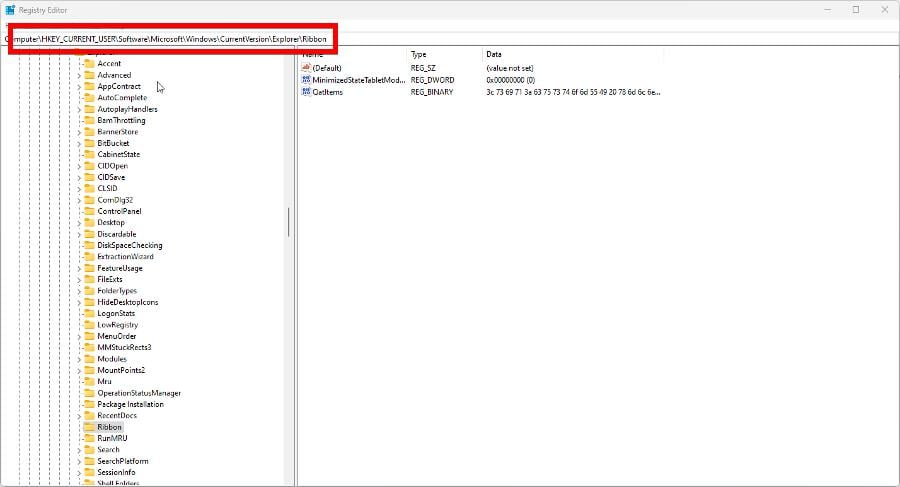Click the REG_BINARY type cell

[x=432, y=92]
